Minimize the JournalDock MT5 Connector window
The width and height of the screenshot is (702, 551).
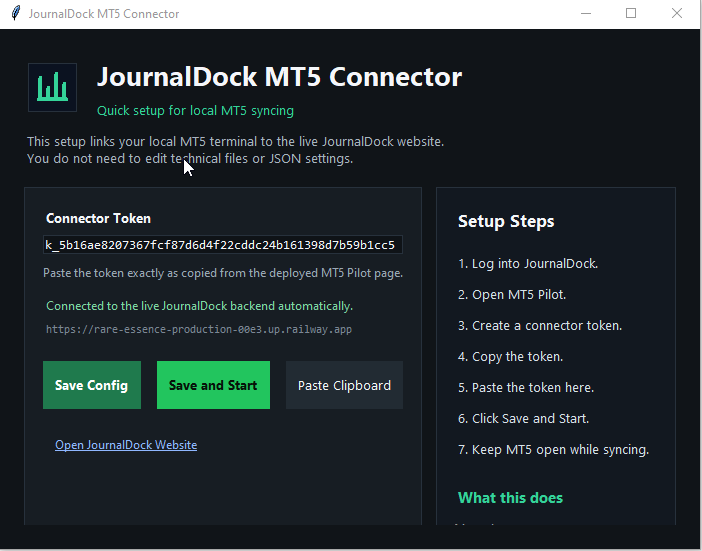pyautogui.click(x=586, y=13)
